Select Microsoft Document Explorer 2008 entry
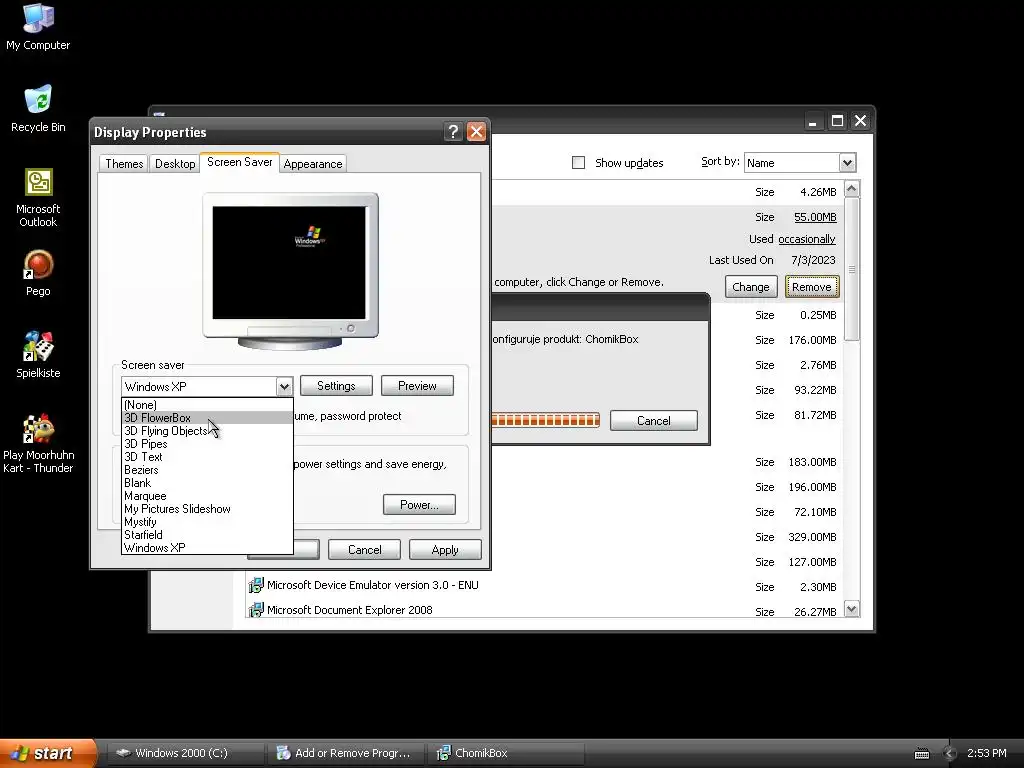The image size is (1024, 768). 349,610
